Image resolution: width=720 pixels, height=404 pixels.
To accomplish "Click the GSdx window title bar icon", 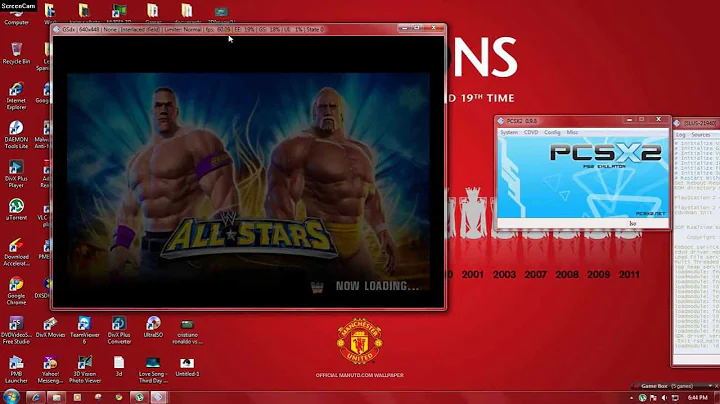I will pos(56,29).
